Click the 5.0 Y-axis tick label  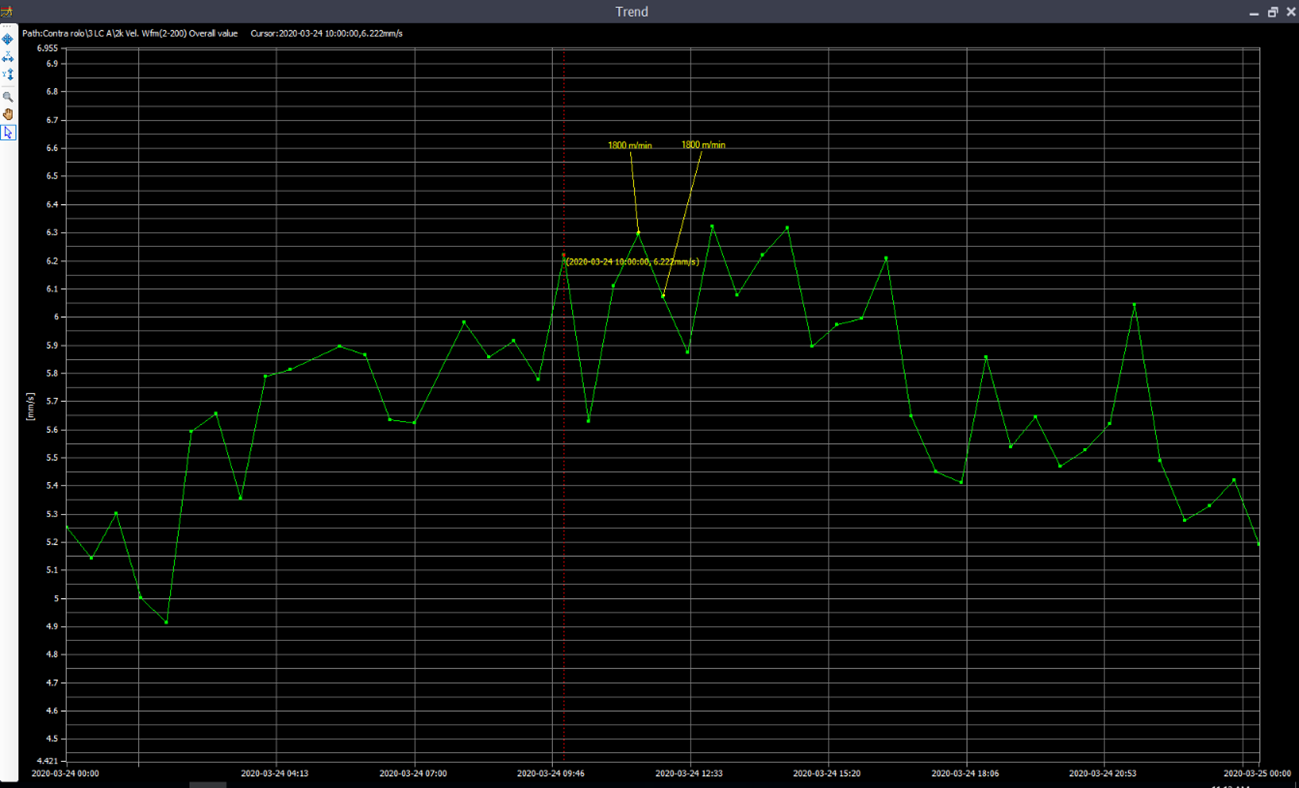coord(54,599)
